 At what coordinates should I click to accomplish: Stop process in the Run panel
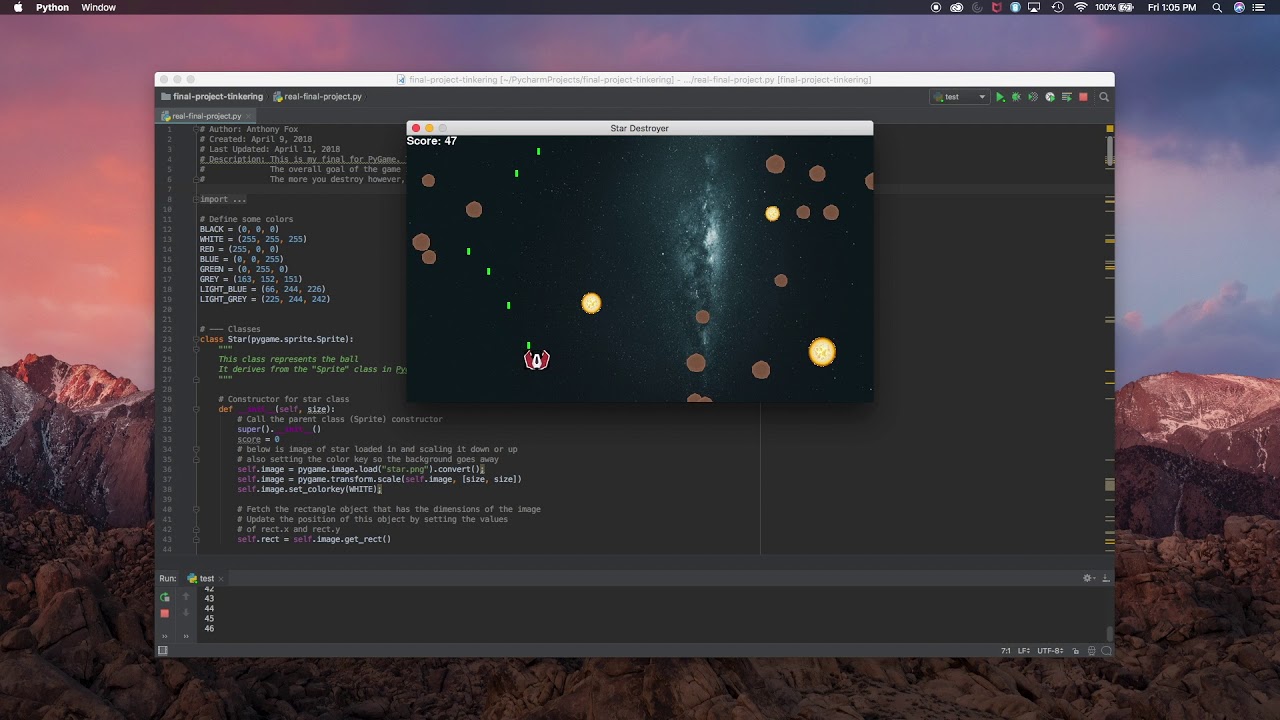(165, 613)
